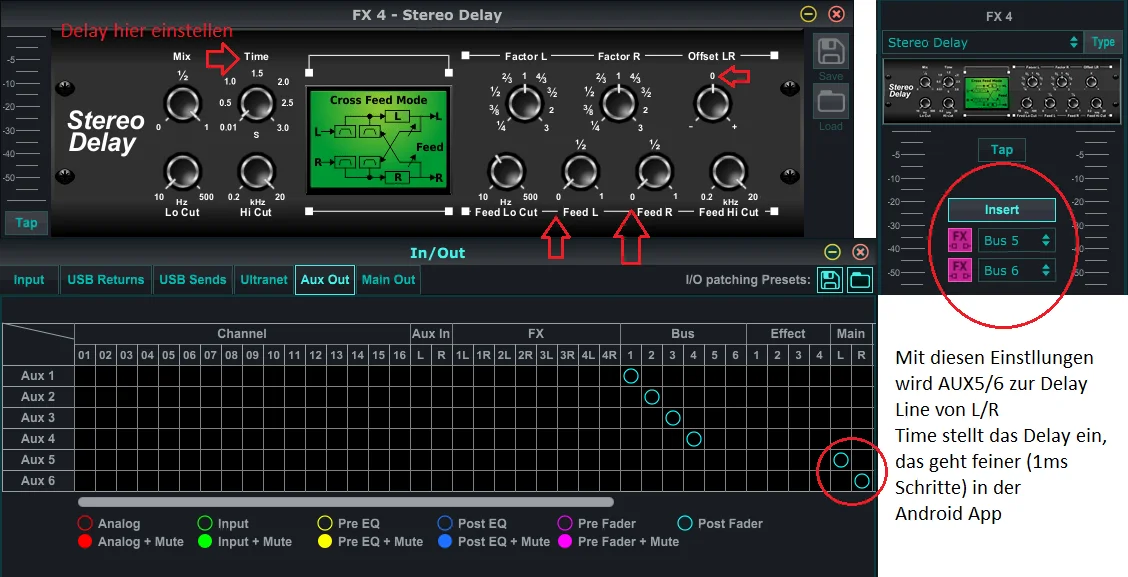Click the Time knob of Stereo Delay

click(x=256, y=104)
